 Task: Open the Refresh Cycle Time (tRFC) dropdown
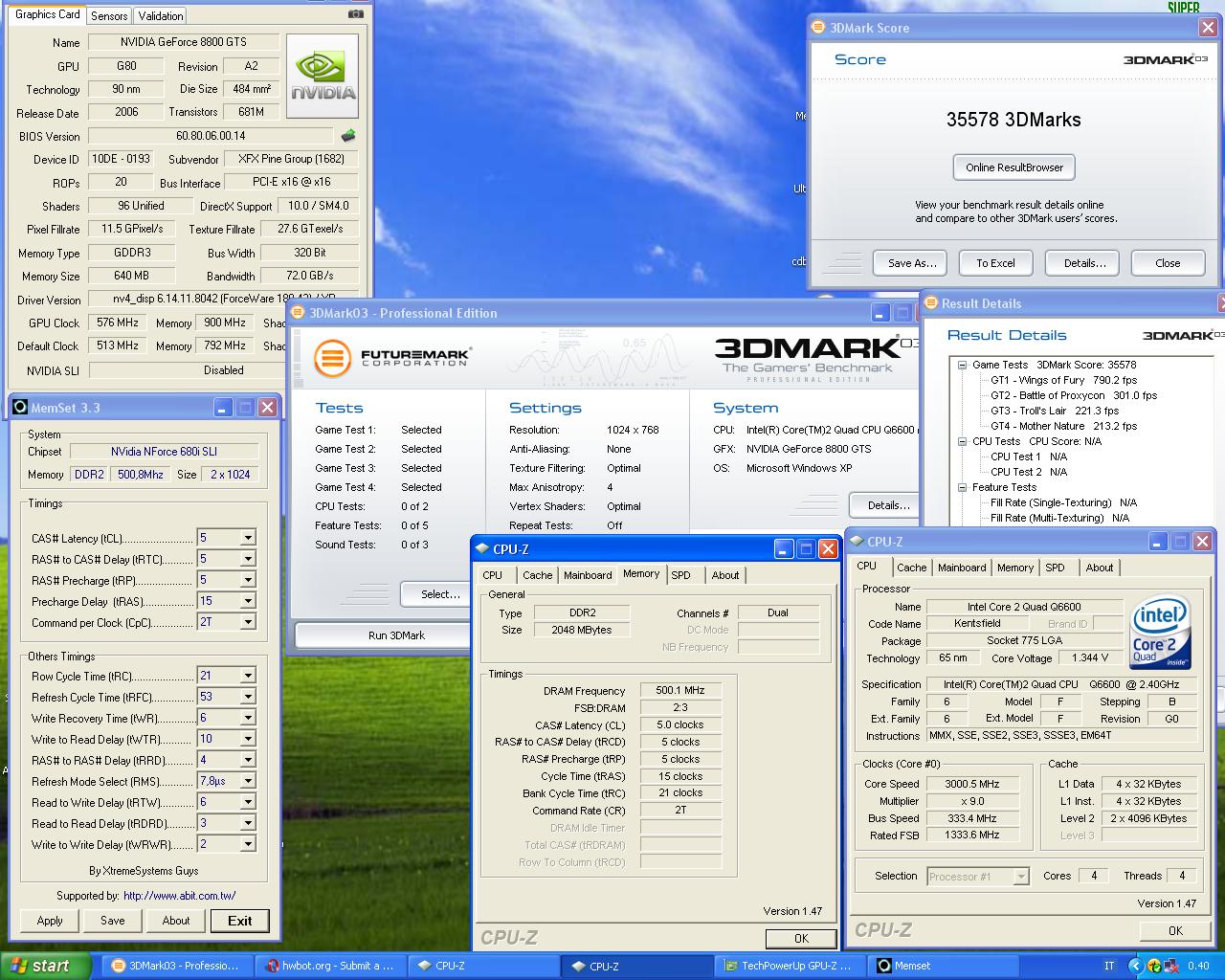coord(248,697)
